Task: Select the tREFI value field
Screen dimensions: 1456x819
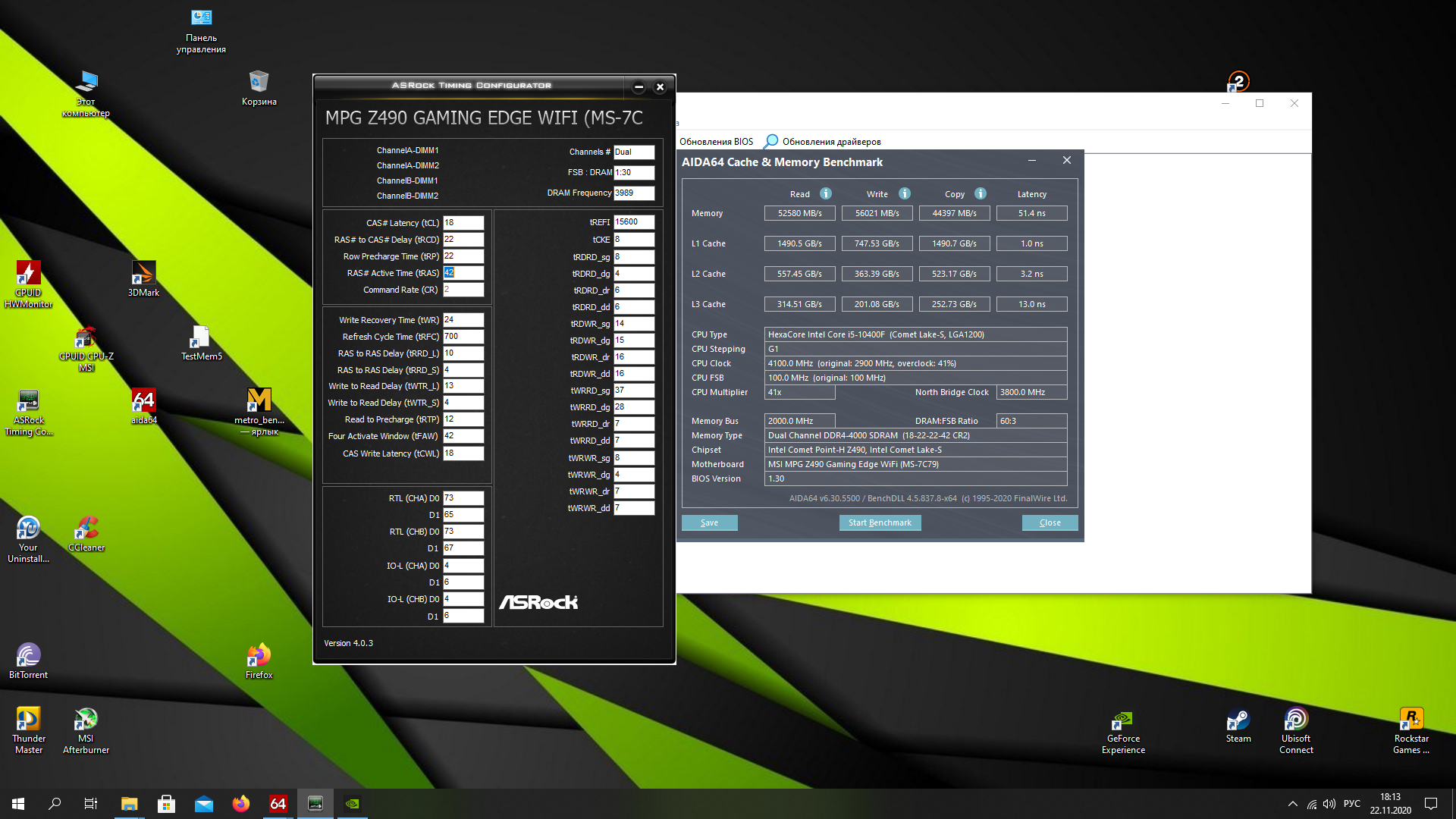Action: click(634, 222)
